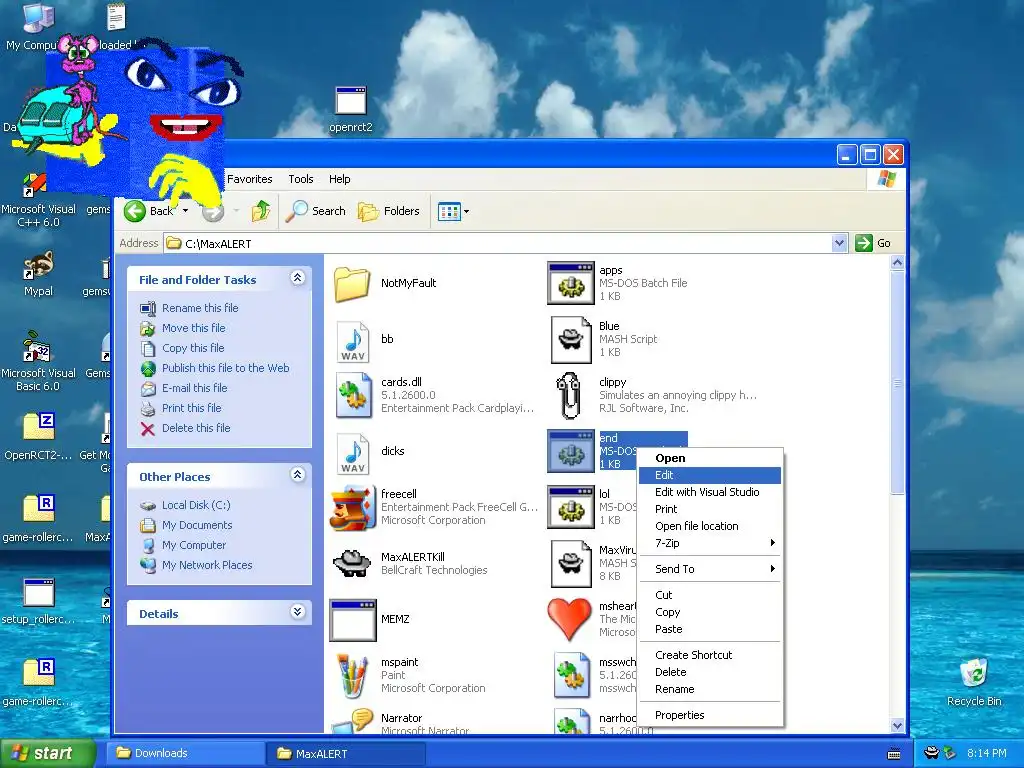Select the mshearts red heart icon

click(x=569, y=619)
